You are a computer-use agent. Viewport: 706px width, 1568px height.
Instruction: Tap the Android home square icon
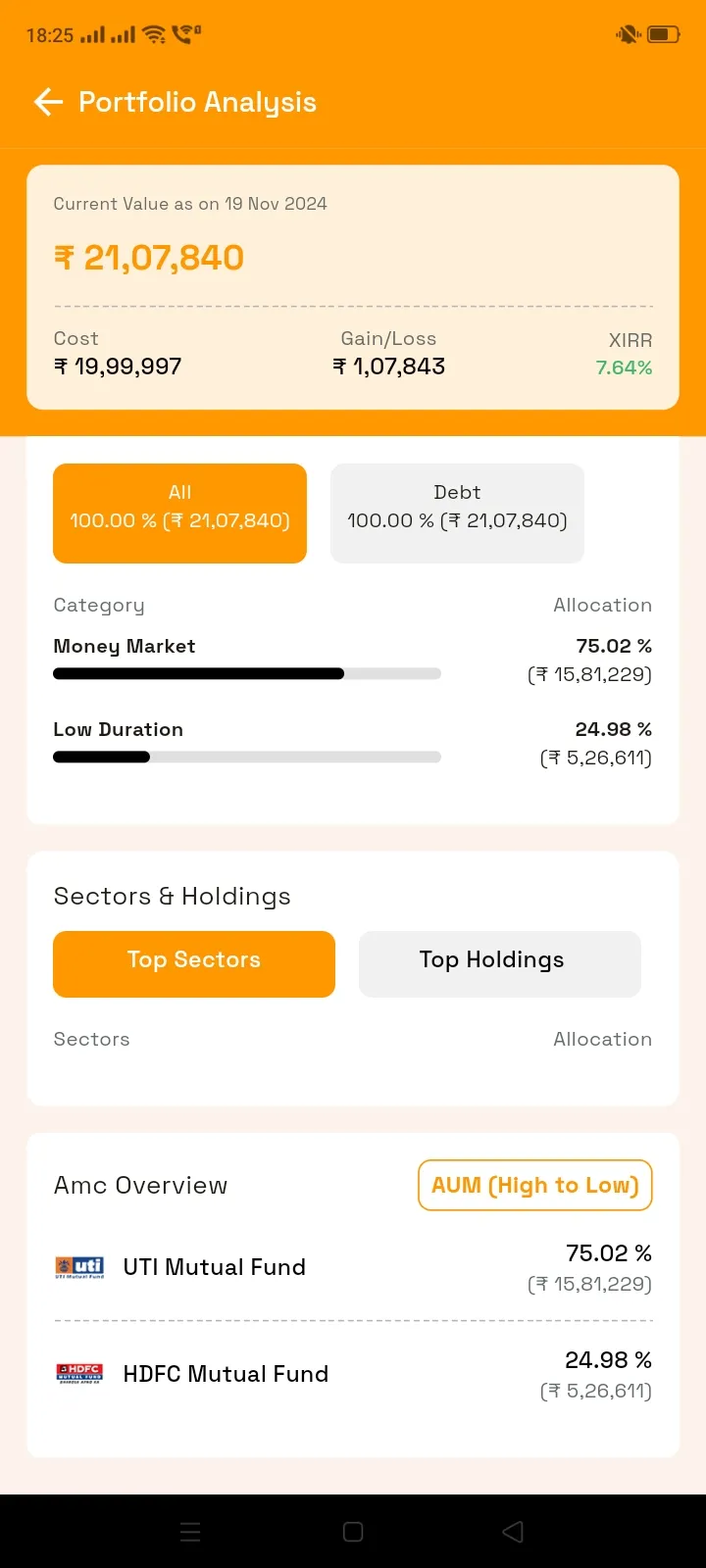(353, 1532)
